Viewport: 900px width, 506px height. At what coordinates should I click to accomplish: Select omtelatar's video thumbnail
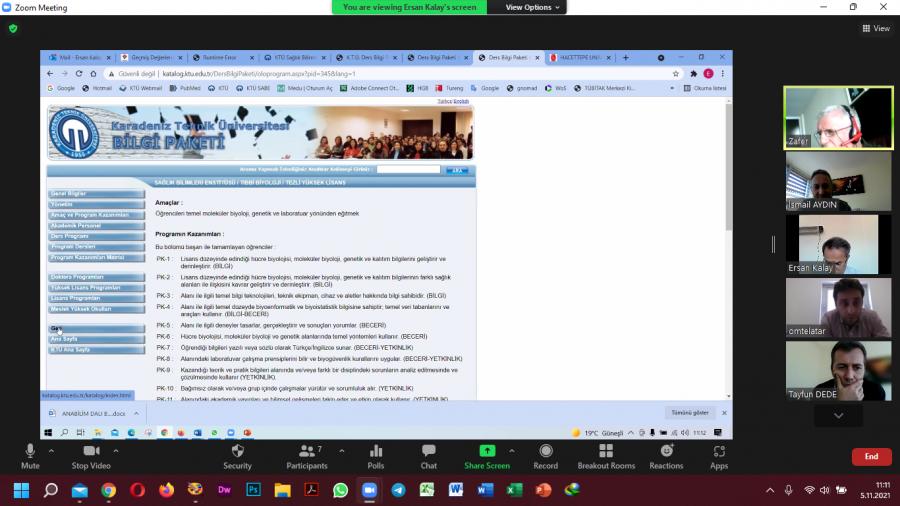click(838, 308)
